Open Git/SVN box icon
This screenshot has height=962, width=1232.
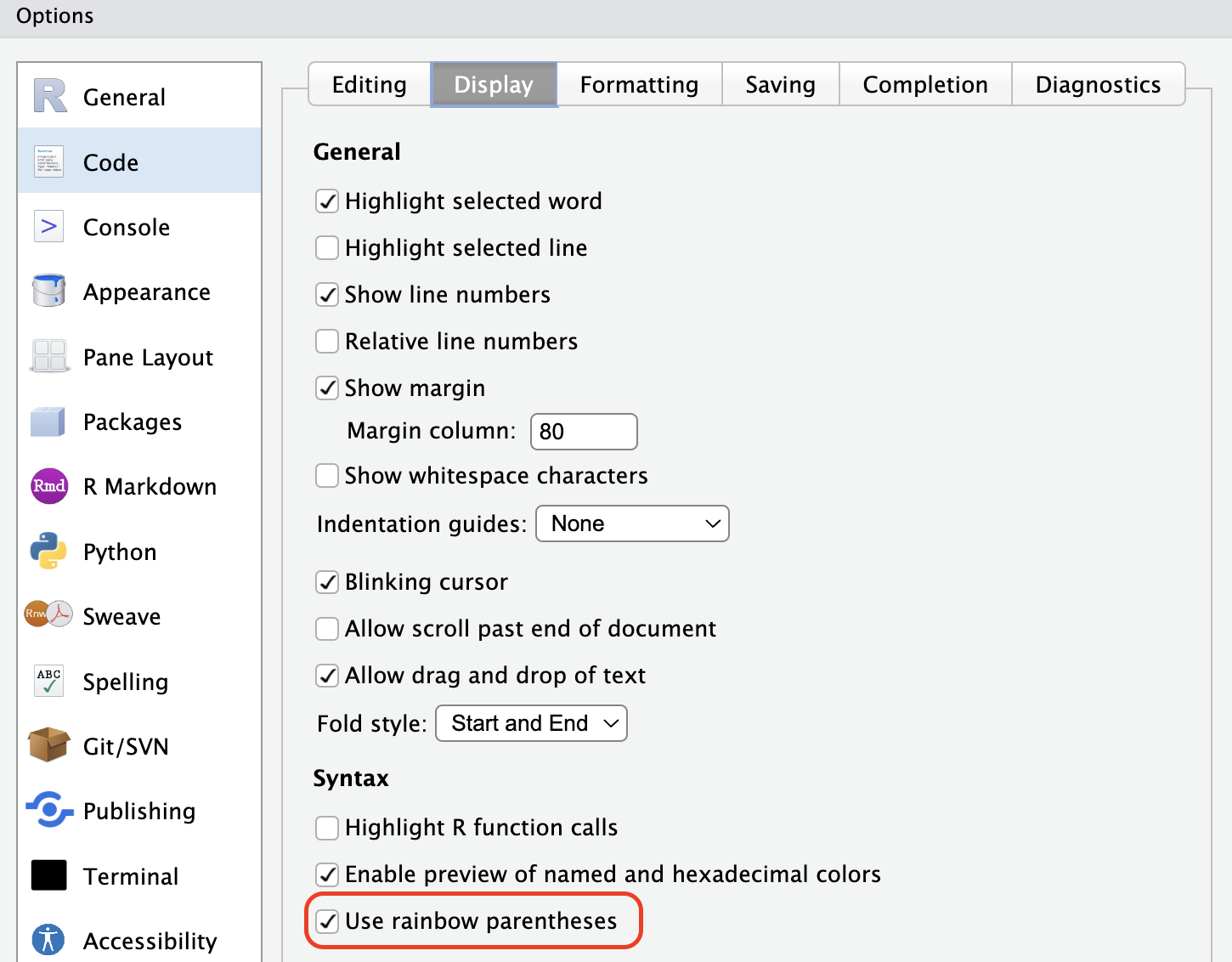(48, 745)
